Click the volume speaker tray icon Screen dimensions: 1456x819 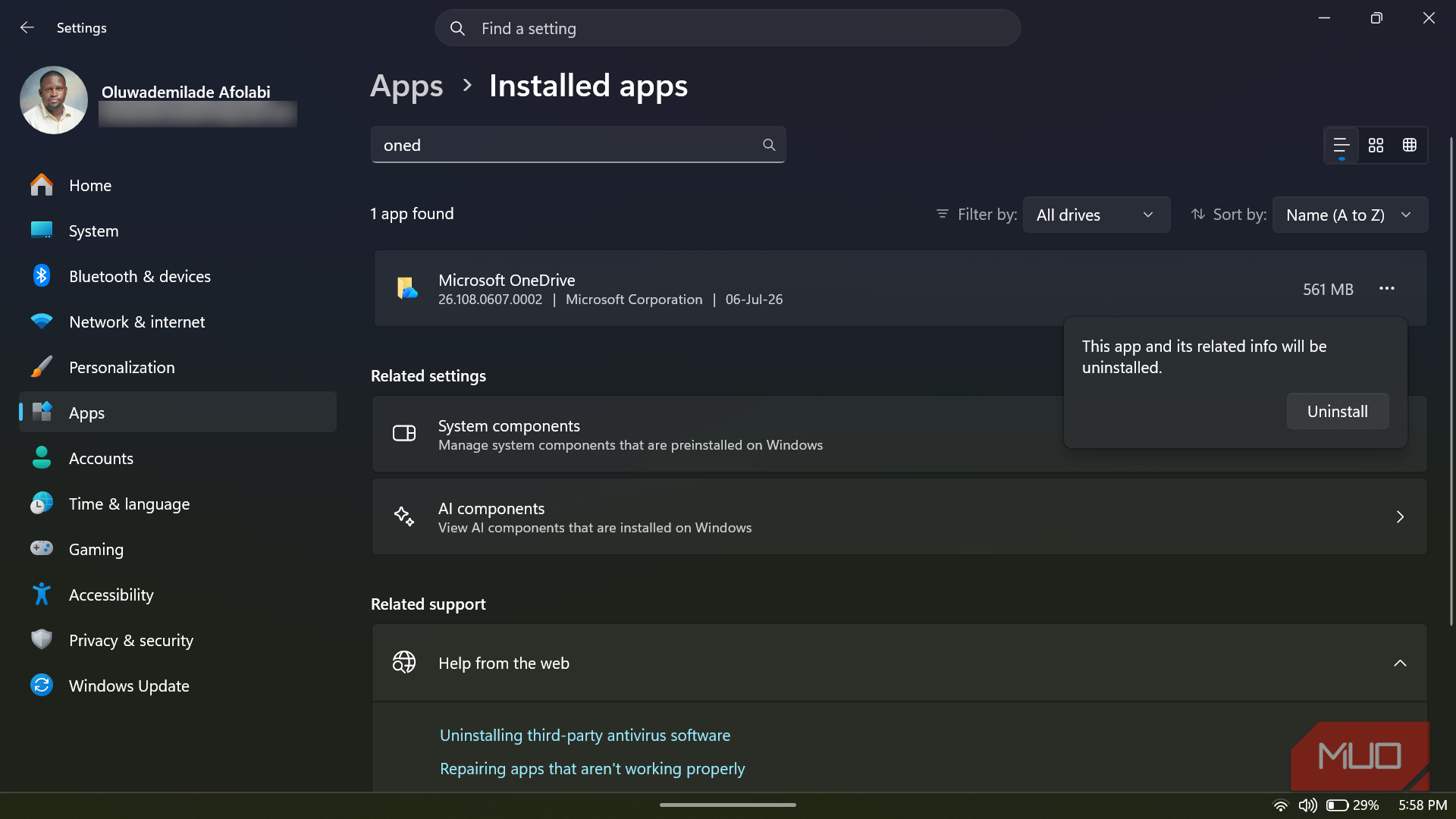coord(1307,805)
